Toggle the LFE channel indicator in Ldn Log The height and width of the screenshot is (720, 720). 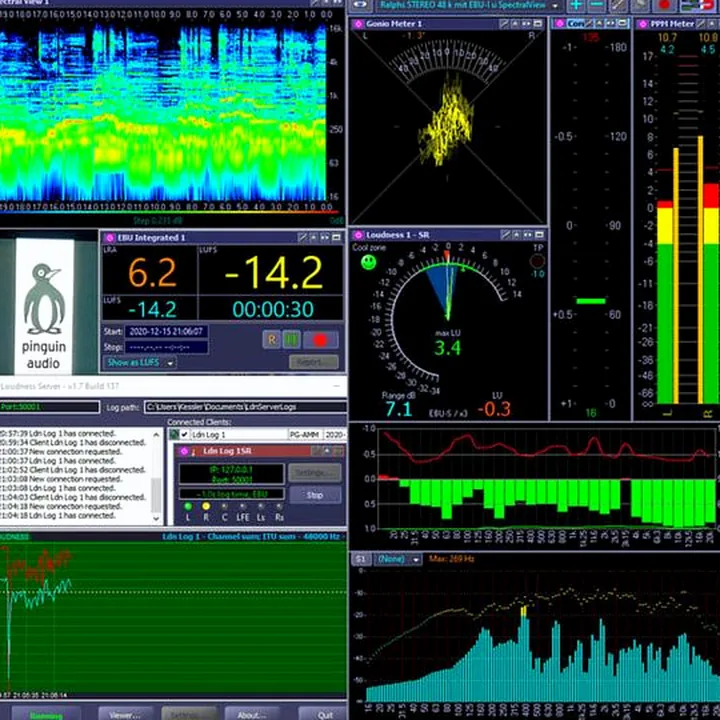[x=242, y=506]
